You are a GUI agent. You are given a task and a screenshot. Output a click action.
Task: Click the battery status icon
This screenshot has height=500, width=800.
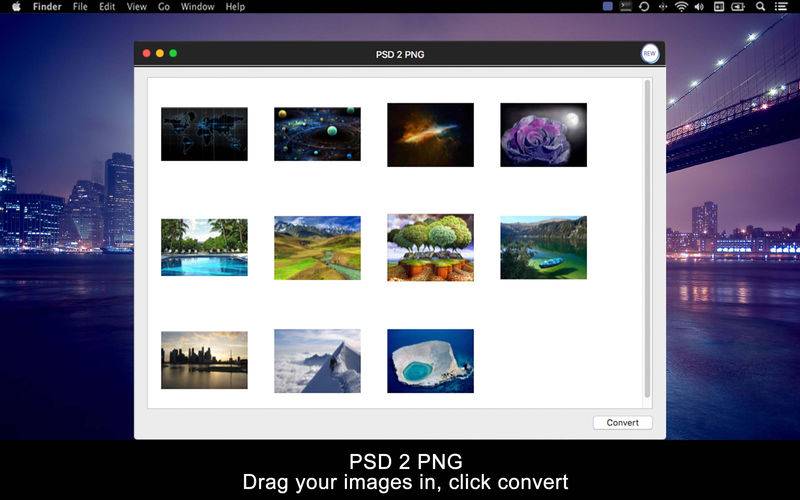click(x=738, y=7)
